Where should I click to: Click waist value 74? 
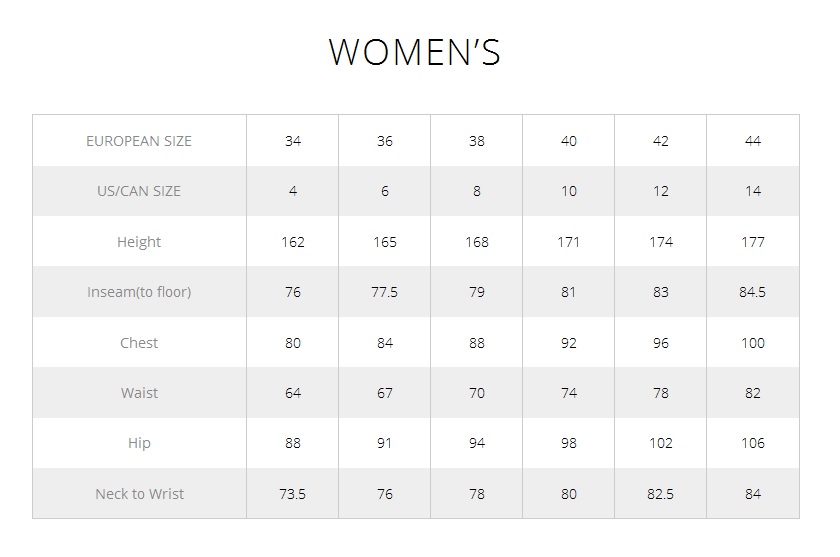pos(568,393)
